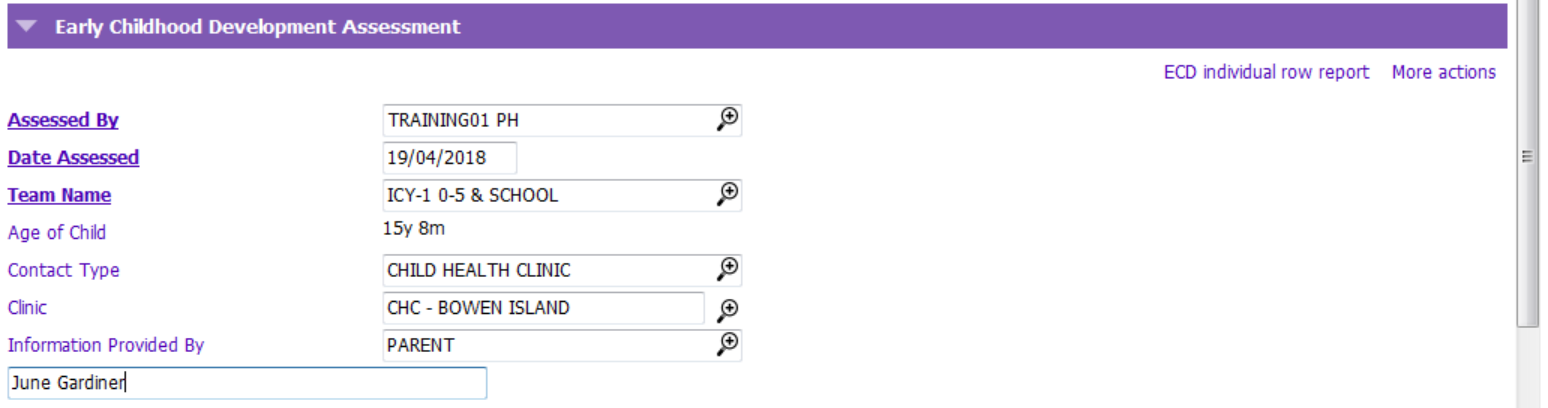Click the Team Name label link

point(59,196)
